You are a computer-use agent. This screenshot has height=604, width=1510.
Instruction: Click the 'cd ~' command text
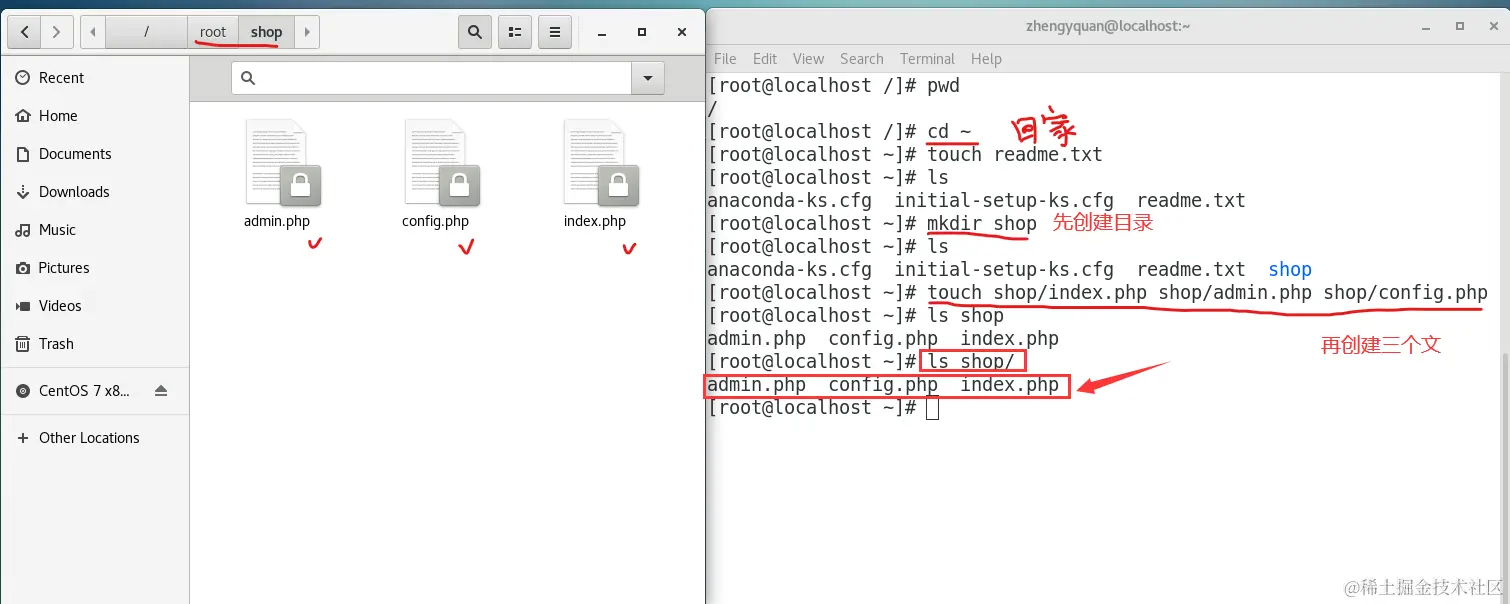(x=949, y=131)
